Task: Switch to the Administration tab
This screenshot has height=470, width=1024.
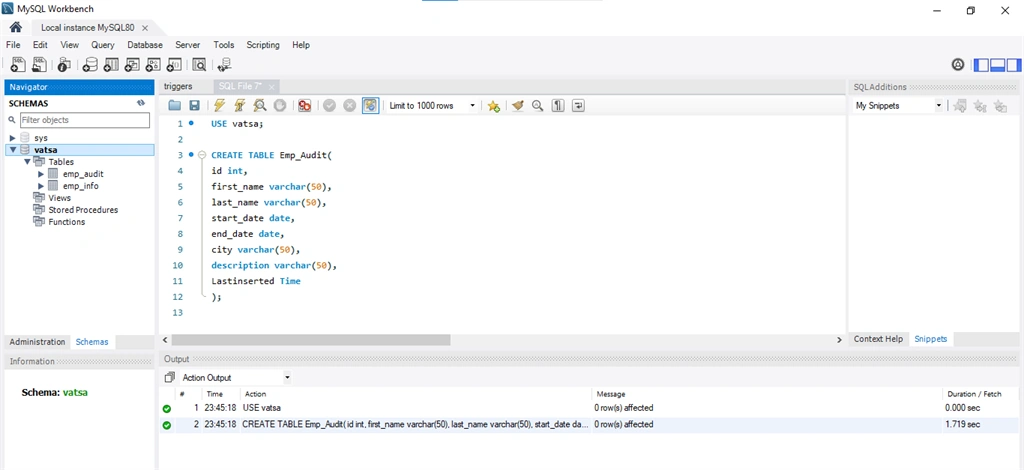Action: tap(37, 342)
